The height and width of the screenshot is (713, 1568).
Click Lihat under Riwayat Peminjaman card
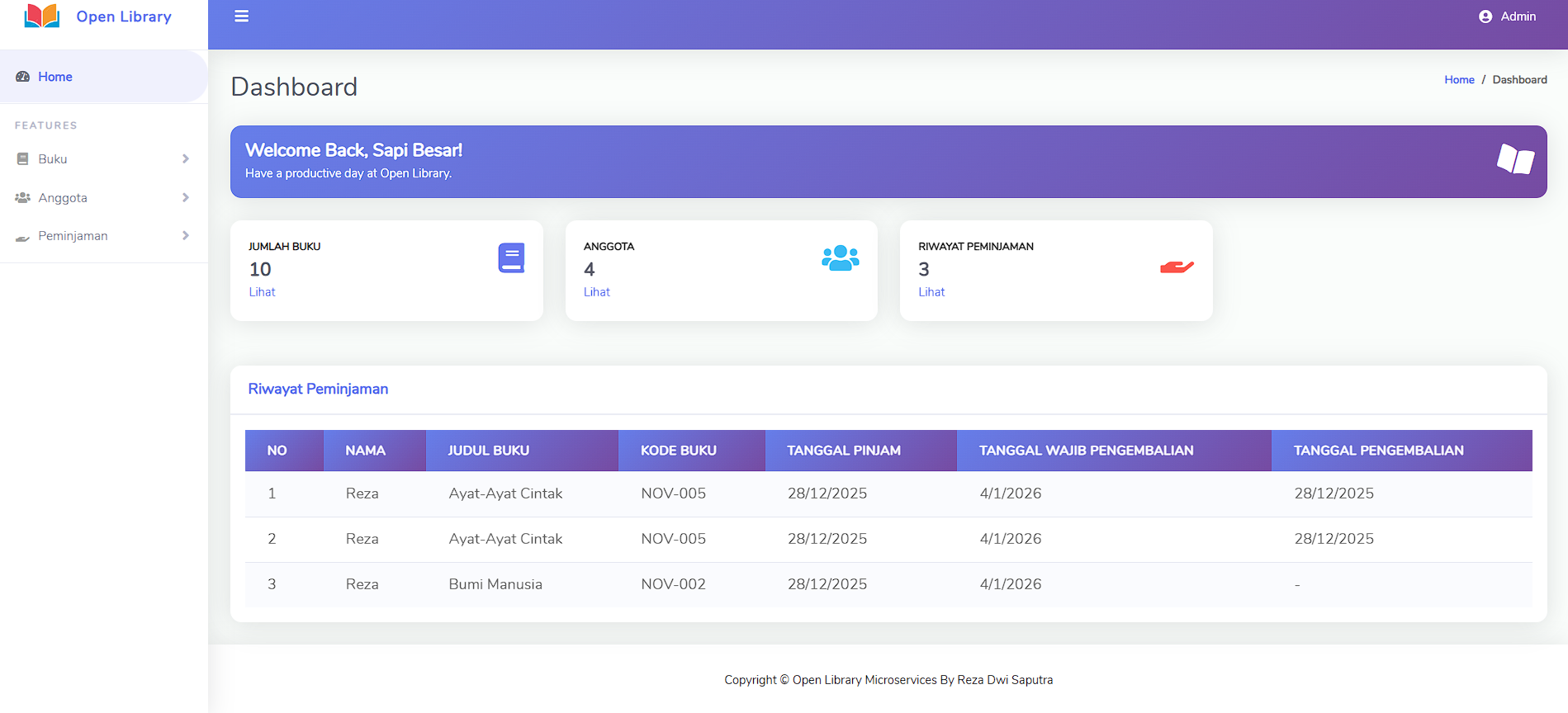(x=931, y=292)
